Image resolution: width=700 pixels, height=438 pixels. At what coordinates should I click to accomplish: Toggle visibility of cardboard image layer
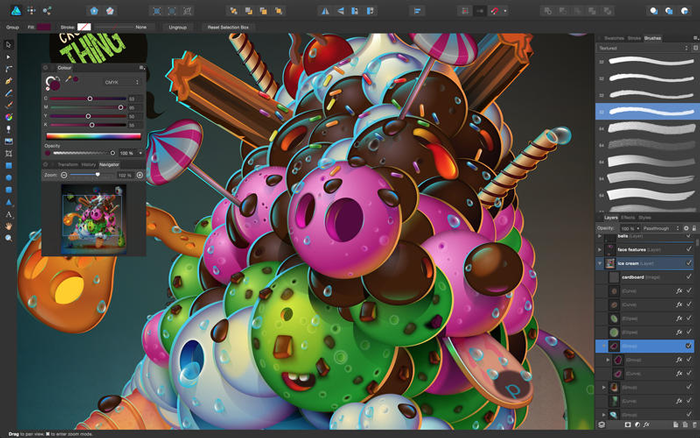coord(689,277)
